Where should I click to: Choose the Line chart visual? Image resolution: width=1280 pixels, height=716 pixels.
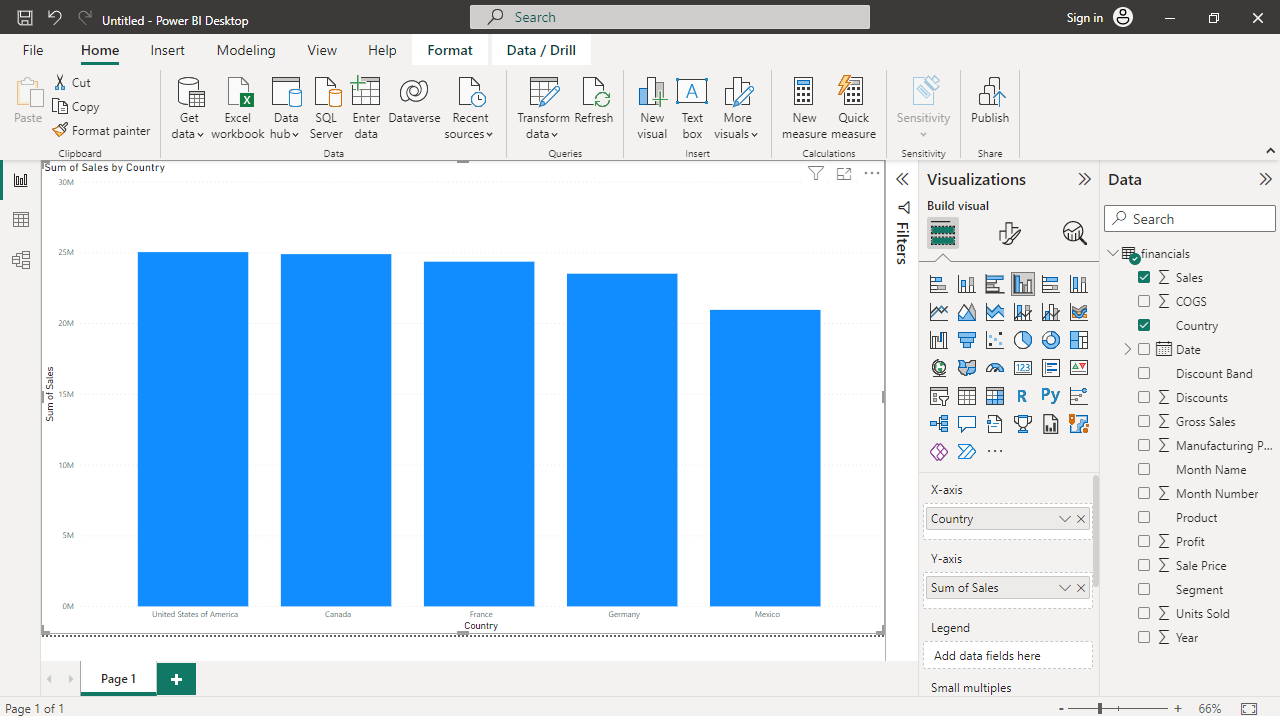pos(938,312)
